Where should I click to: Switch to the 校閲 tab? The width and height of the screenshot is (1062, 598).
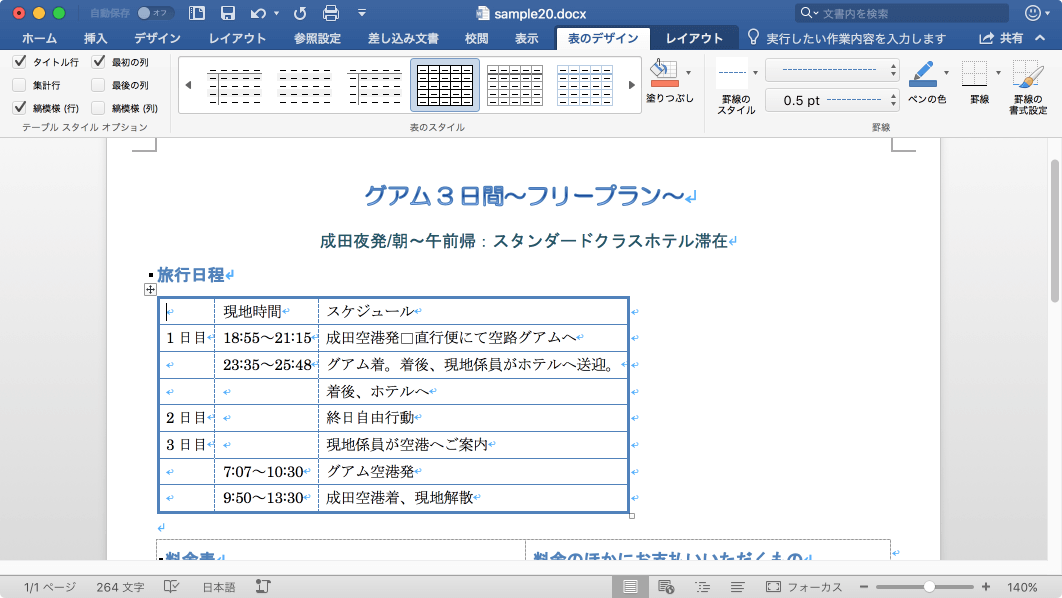(476, 39)
